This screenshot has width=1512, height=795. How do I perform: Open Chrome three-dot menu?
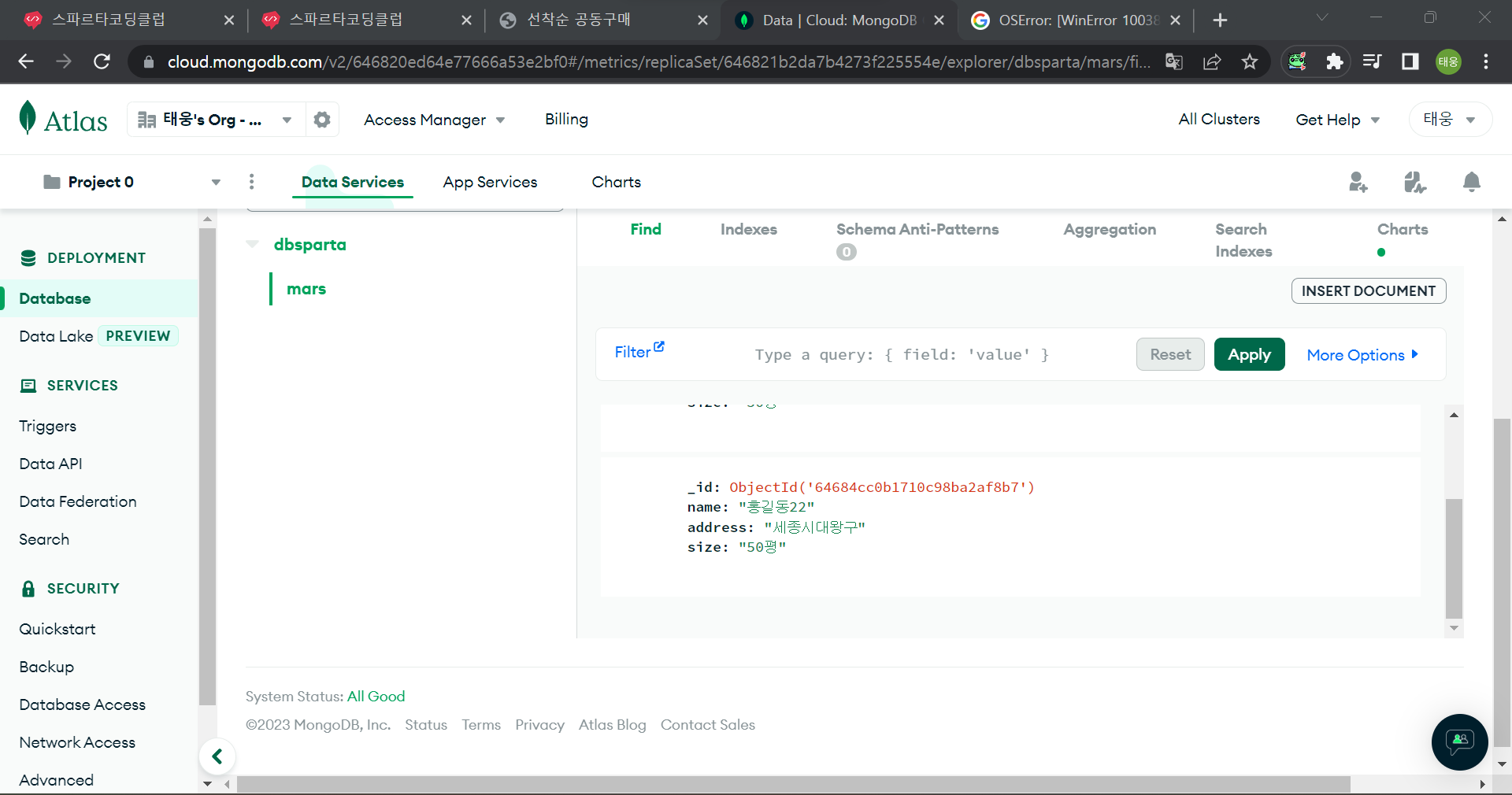(x=1486, y=61)
